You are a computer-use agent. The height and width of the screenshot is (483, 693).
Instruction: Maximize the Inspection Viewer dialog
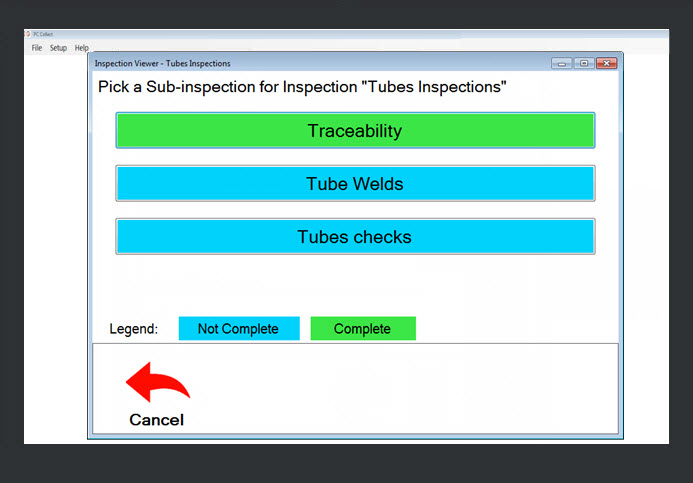click(x=584, y=63)
